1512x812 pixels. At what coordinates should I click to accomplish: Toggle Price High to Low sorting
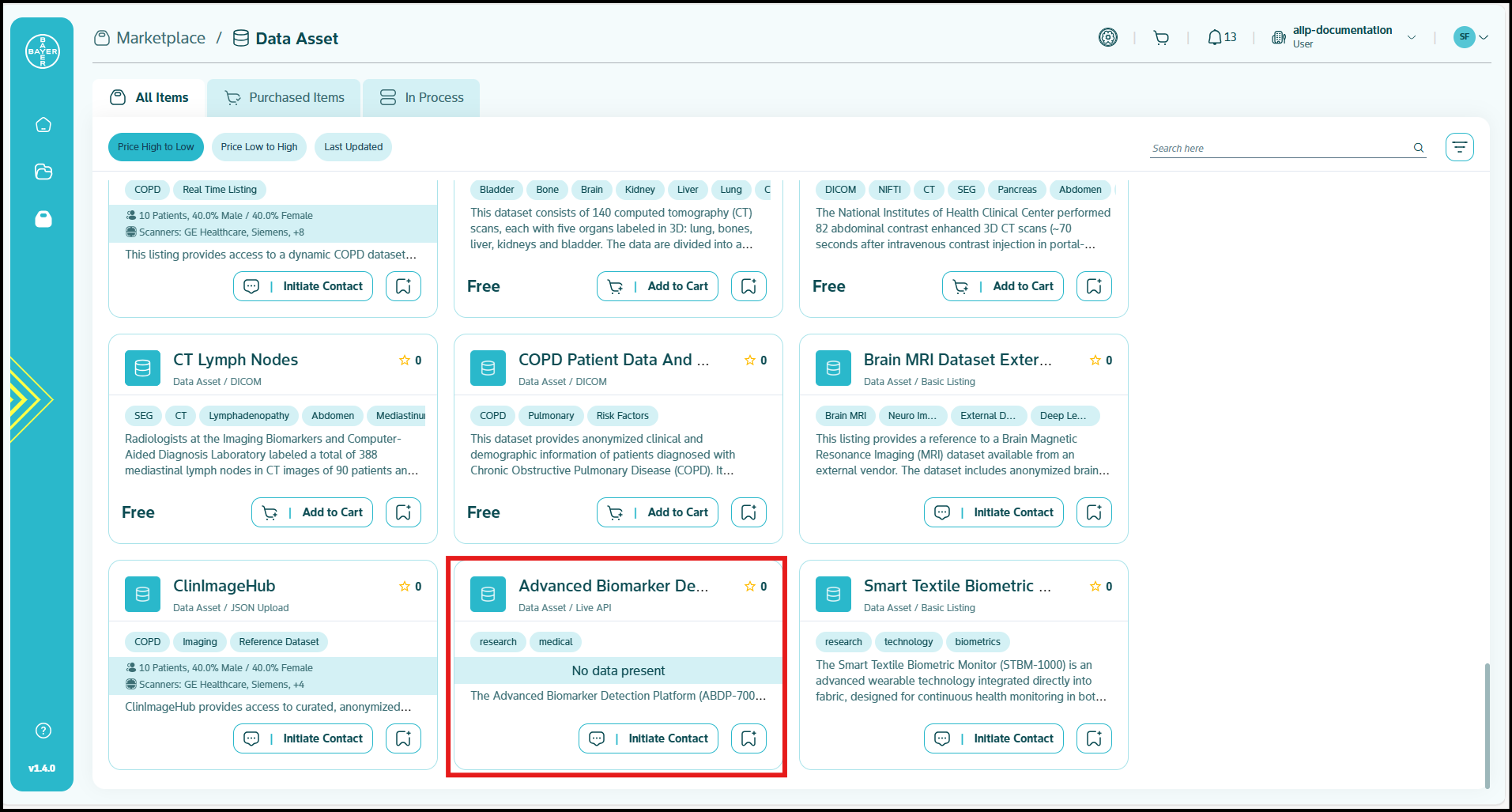[x=156, y=147]
